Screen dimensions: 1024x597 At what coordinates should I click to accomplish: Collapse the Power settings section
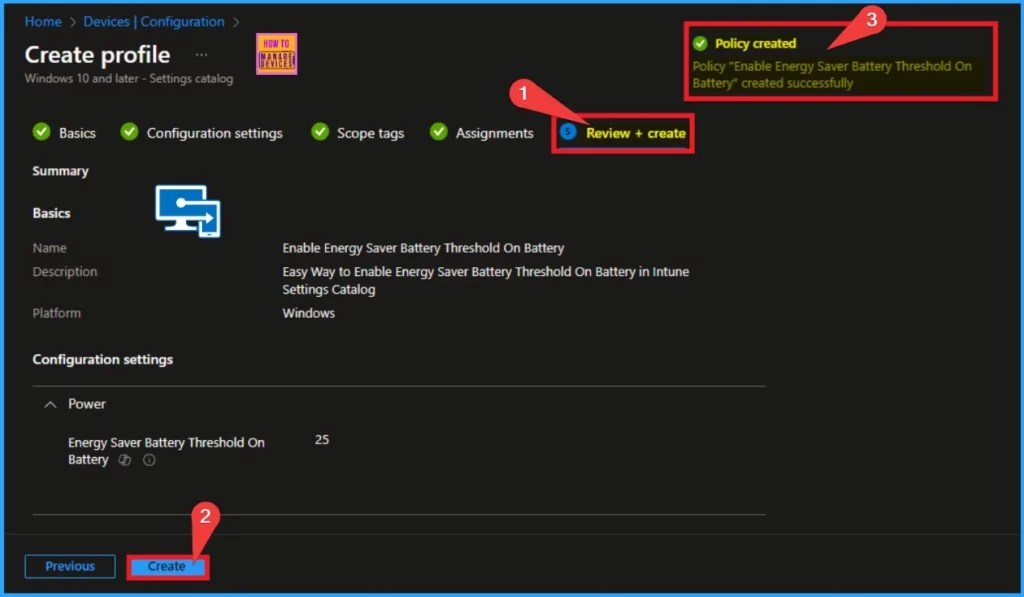pyautogui.click(x=50, y=404)
